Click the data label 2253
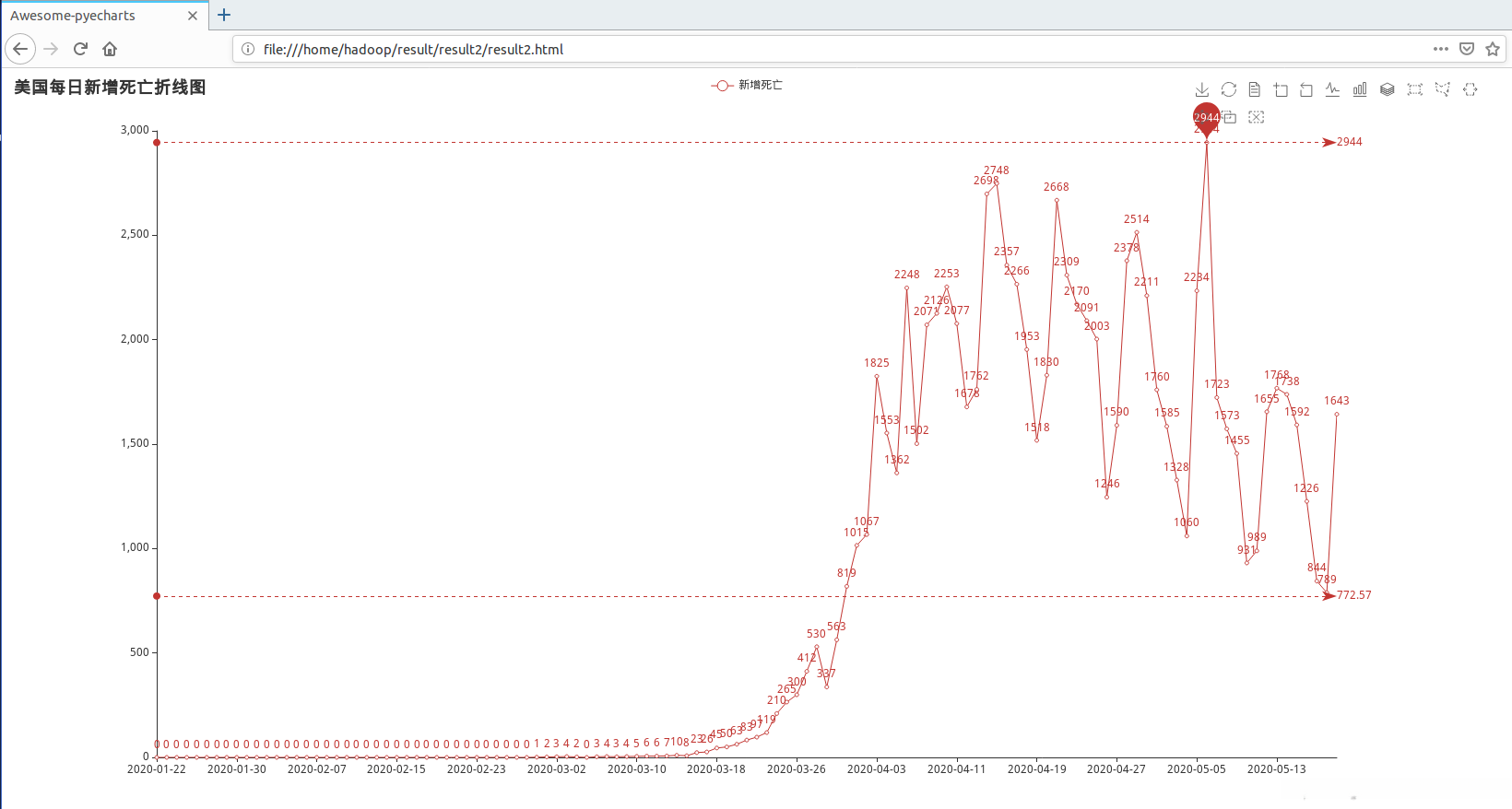This screenshot has height=809, width=1512. [947, 274]
